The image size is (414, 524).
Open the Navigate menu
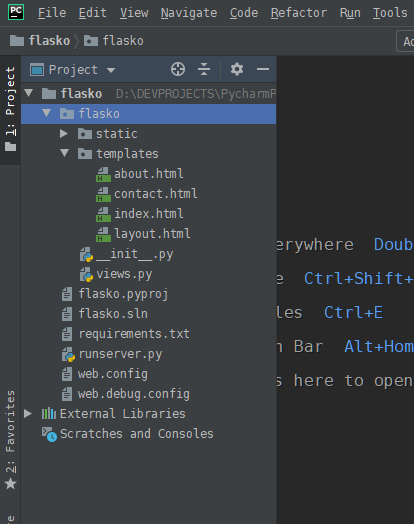click(x=189, y=13)
